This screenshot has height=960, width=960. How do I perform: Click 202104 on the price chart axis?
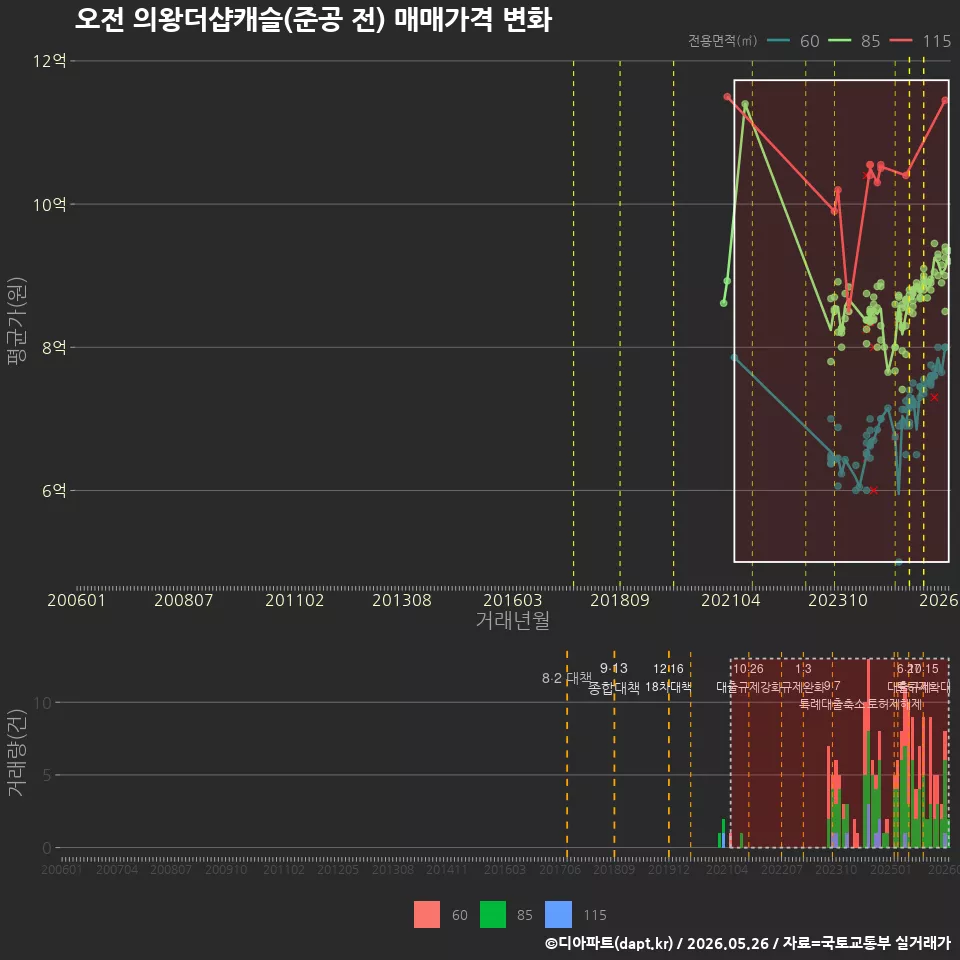(730, 600)
